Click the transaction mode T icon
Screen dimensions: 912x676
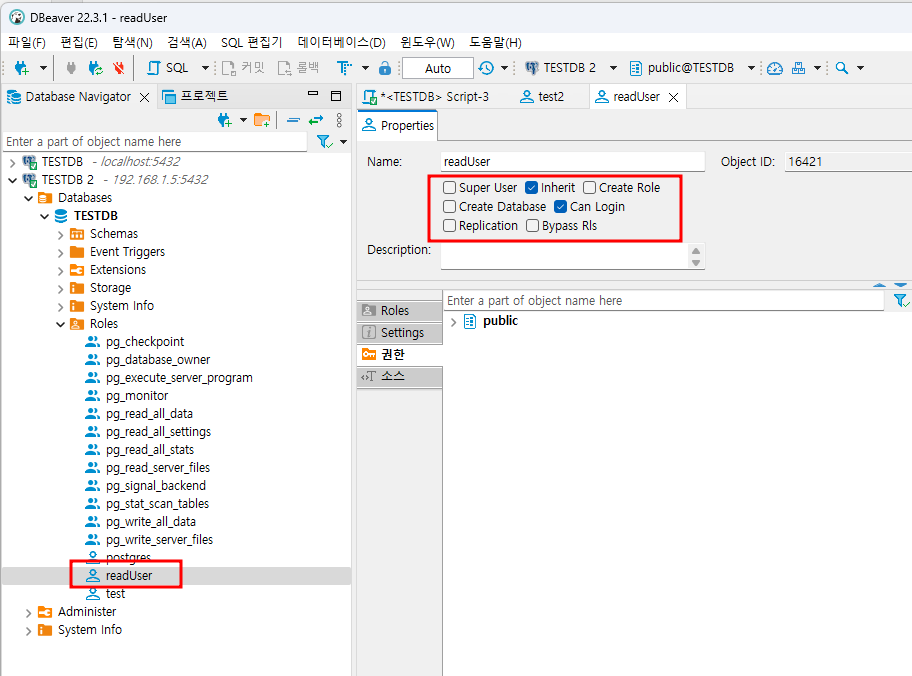point(344,68)
